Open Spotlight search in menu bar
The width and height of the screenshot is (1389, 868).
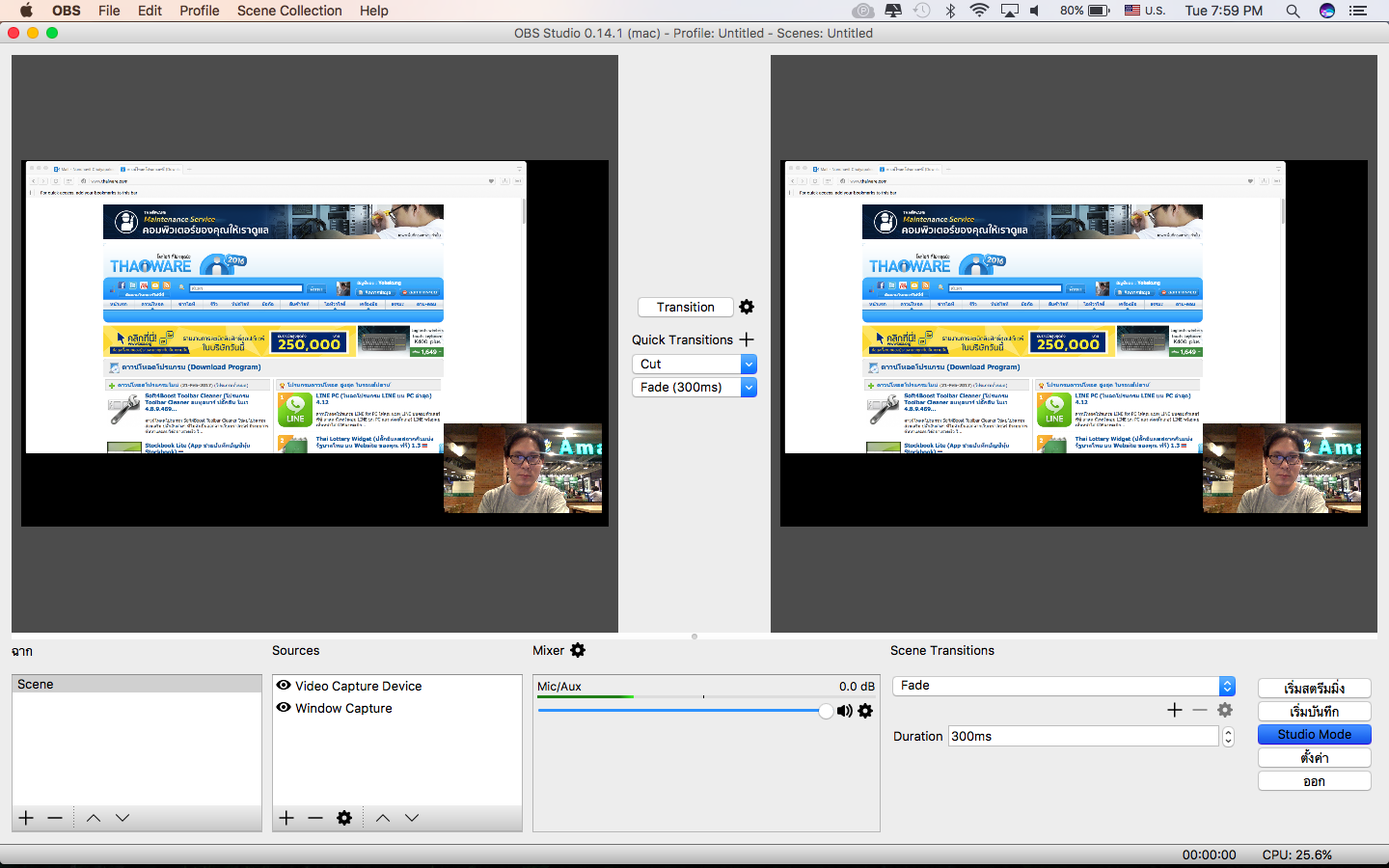click(x=1293, y=11)
